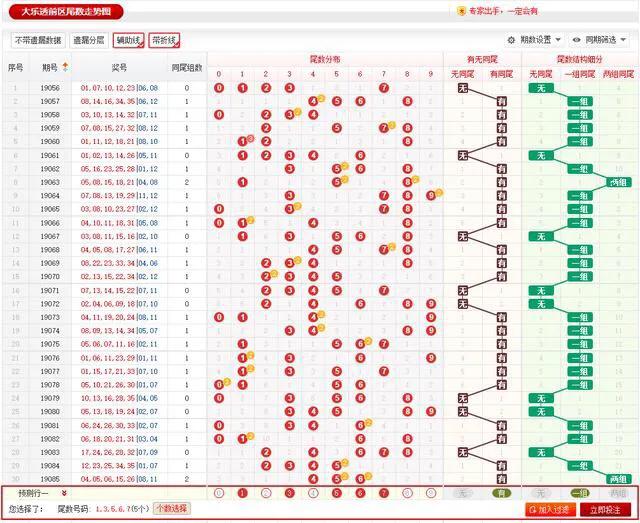This screenshot has width=640, height=523.
Task: Click the 两组 green tag in row 19063
Action: tap(618, 182)
